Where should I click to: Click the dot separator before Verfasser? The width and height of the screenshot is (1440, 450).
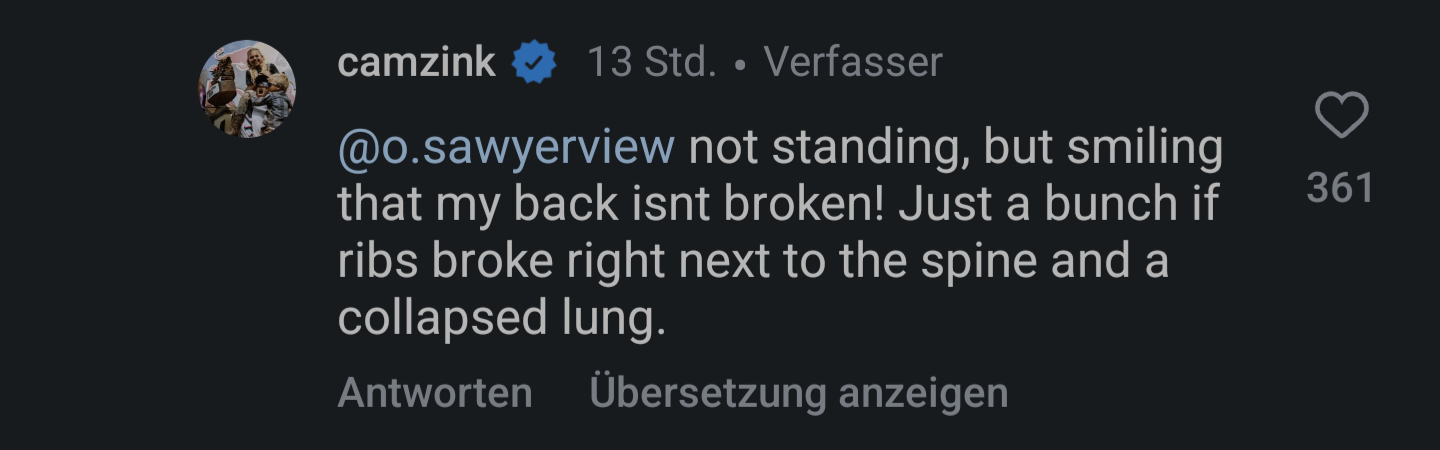[740, 65]
